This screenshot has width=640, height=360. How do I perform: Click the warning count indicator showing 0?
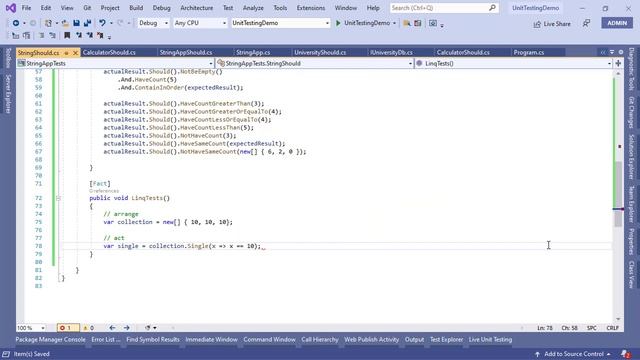89,328
